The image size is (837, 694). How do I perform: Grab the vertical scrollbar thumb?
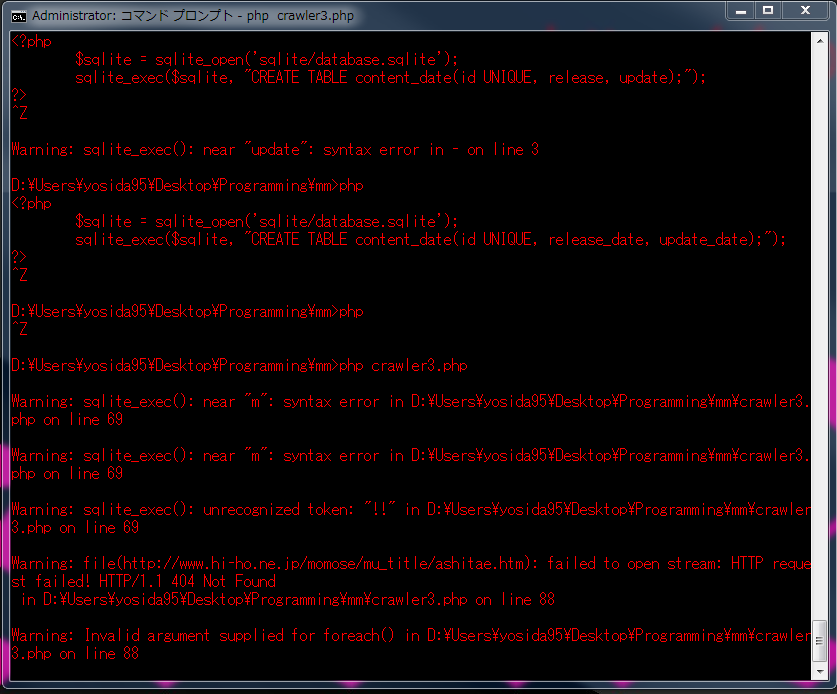click(820, 640)
